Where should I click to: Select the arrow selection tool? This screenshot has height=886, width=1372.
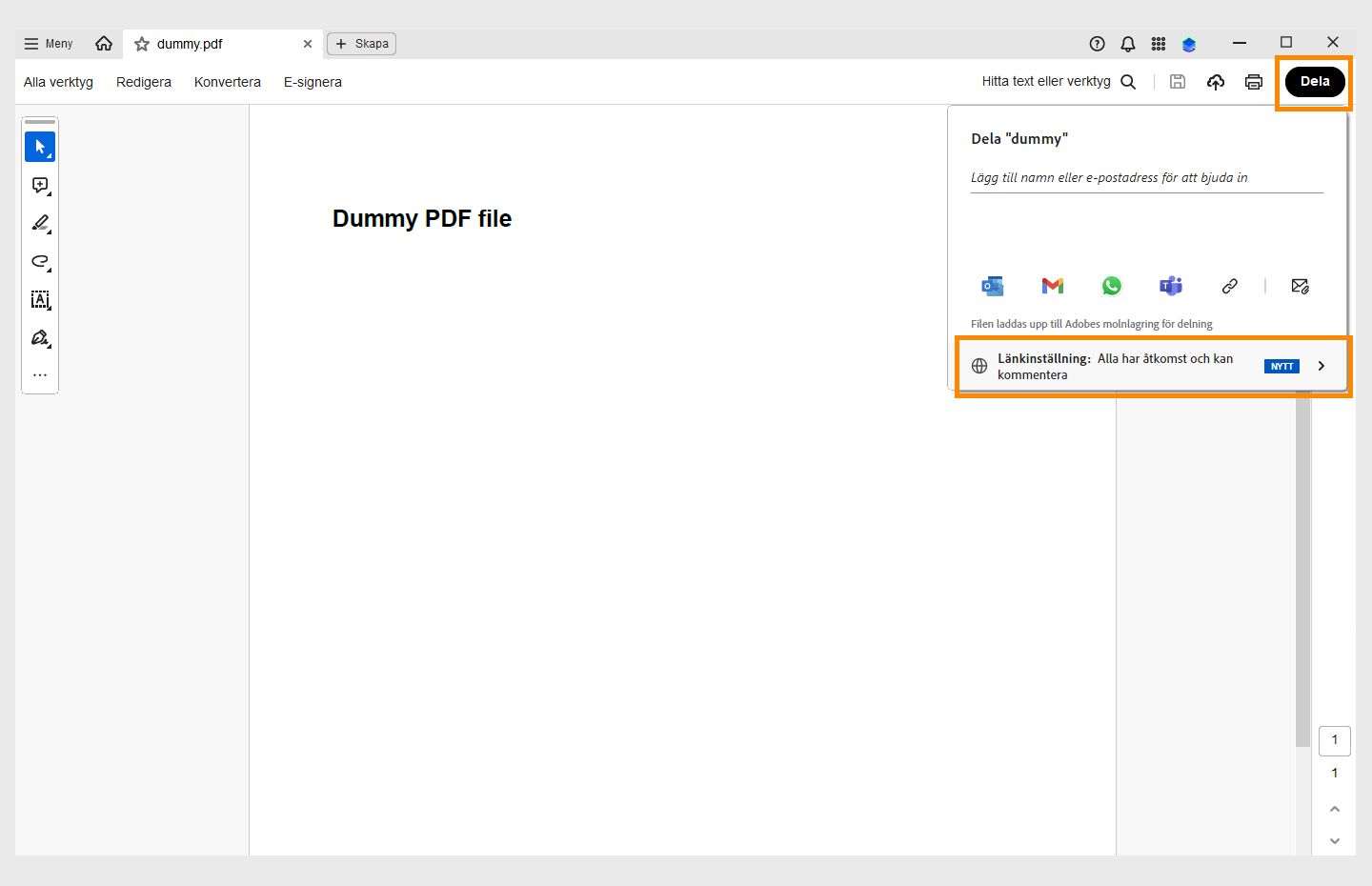pos(40,147)
